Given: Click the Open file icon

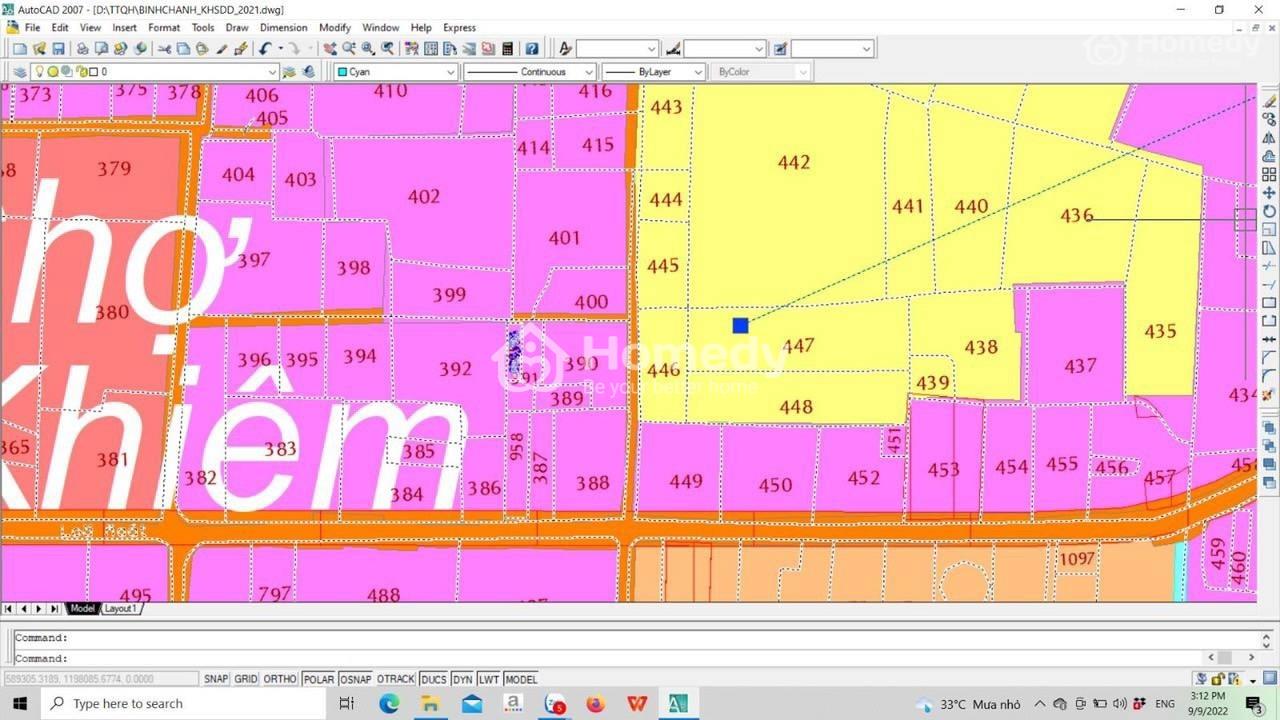Looking at the screenshot, I should click(x=39, y=48).
